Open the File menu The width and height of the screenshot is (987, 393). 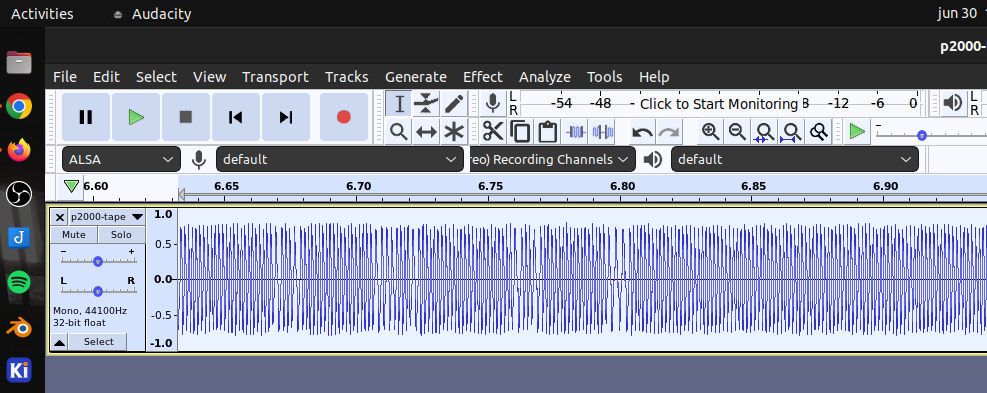(x=65, y=77)
